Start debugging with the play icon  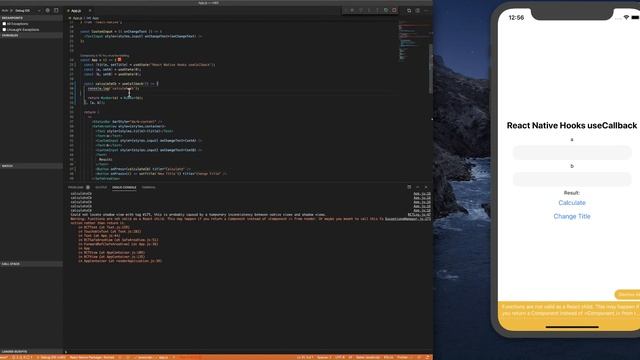[11, 10]
